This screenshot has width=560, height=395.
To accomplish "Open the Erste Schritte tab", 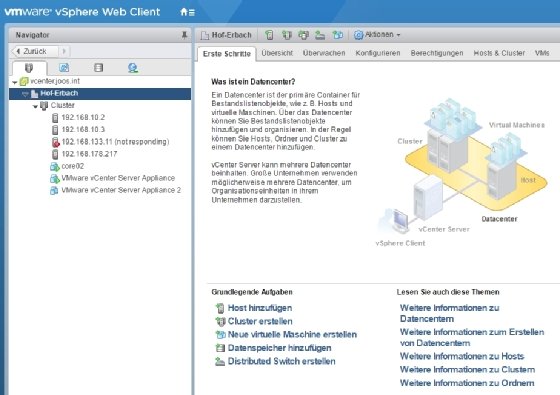I will tap(226, 54).
